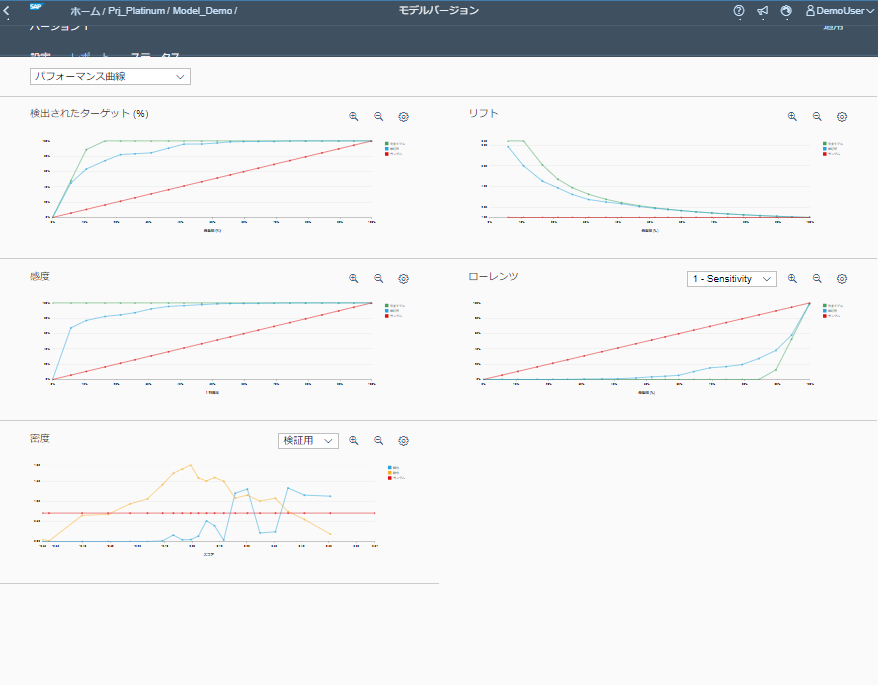Zoom in on the 密度 chart
Screen dimensions: 878x685
point(354,441)
